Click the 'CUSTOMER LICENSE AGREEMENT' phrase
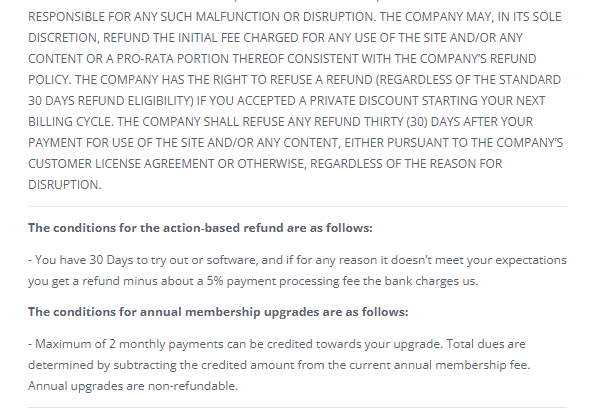 (x=121, y=163)
